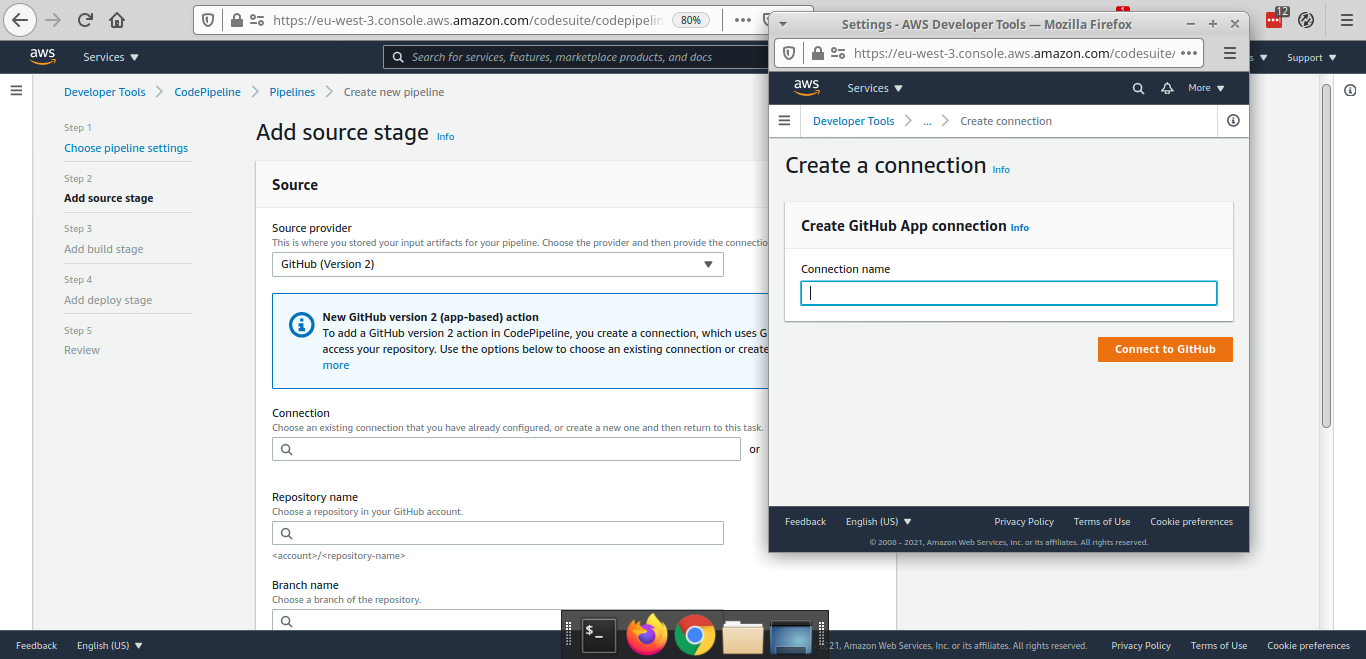This screenshot has height=659, width=1366.
Task: Open Google Chrome from the dock
Action: pos(694,634)
